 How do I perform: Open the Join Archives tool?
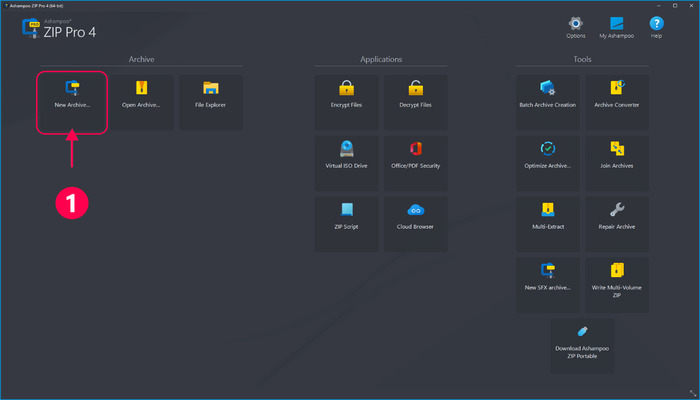point(617,163)
